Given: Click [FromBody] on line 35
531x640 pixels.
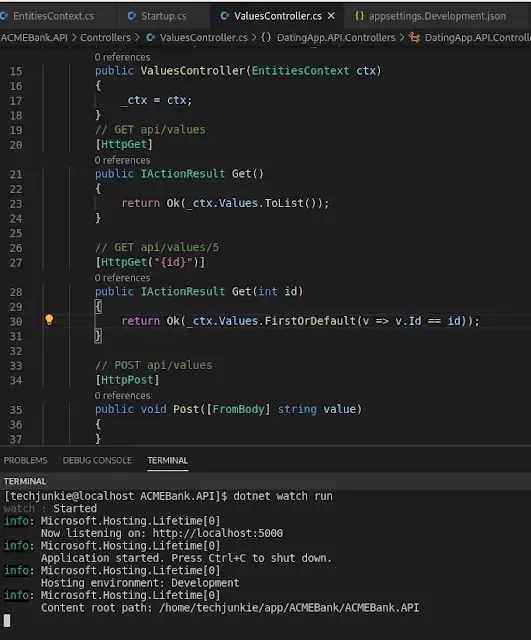Looking at the screenshot, I should tap(239, 409).
